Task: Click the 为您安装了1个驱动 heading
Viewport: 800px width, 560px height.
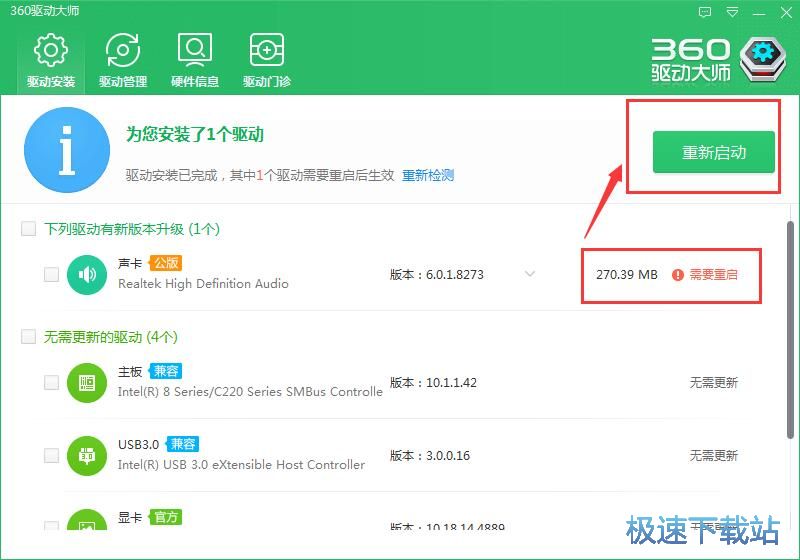Action: click(195, 135)
